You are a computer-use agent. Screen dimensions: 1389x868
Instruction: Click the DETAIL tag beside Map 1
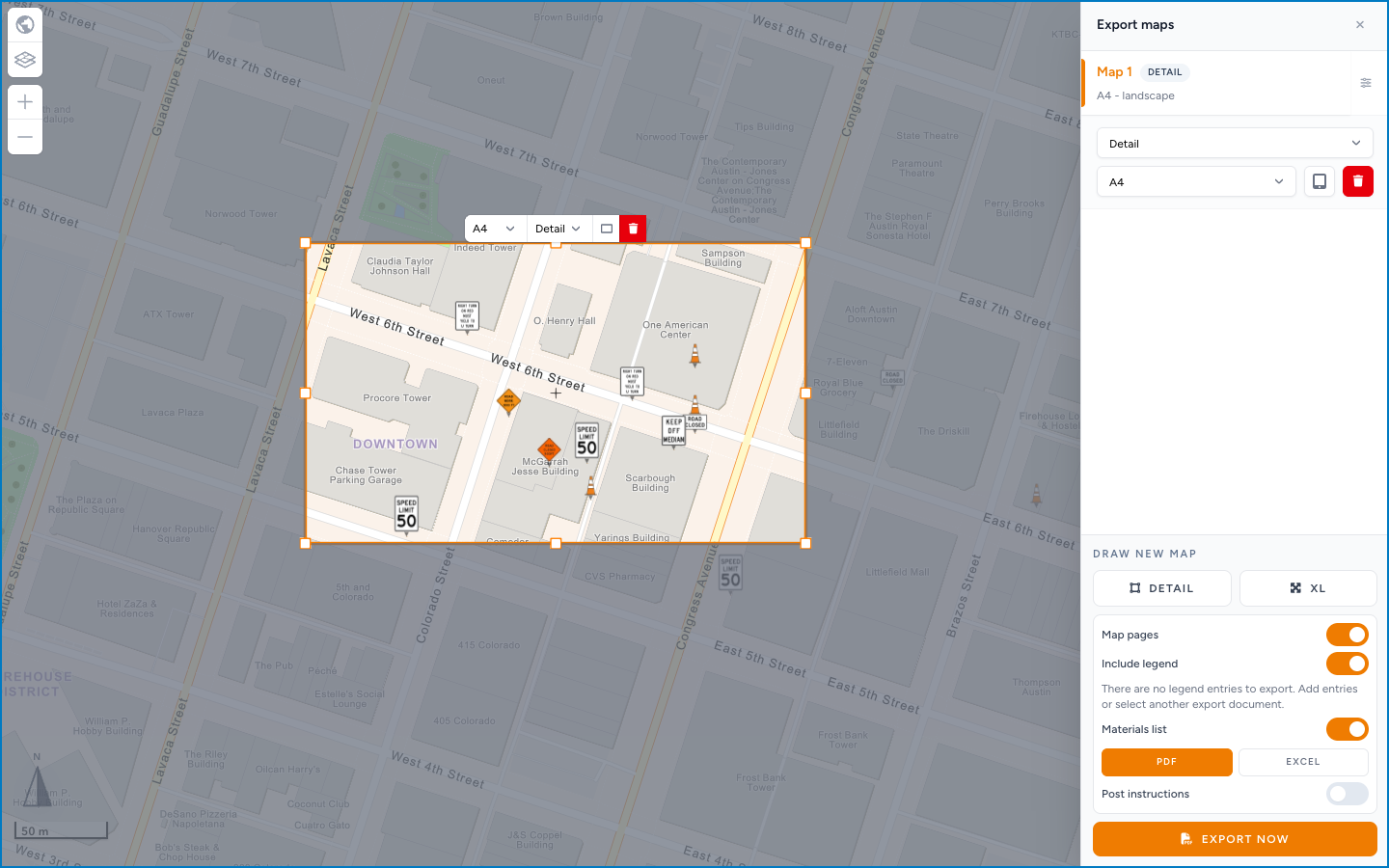[x=1164, y=72]
